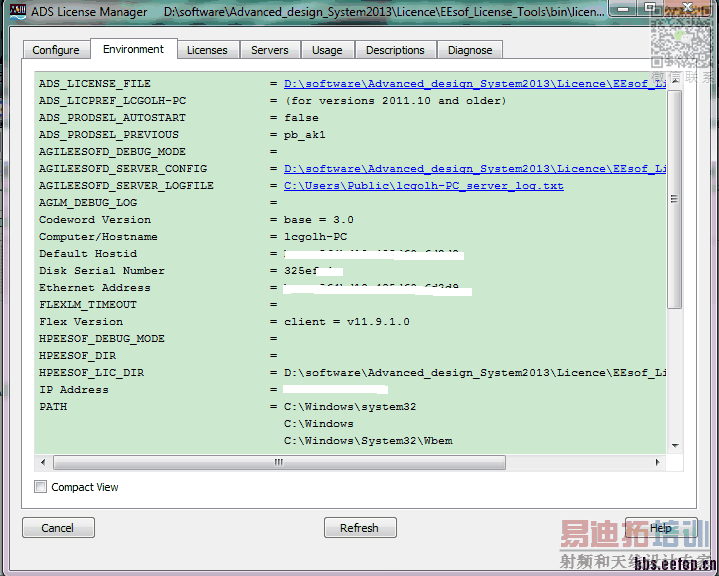Image resolution: width=719 pixels, height=576 pixels.
Task: Click the text '(for versions 2011.10 and older)'
Action: (x=395, y=100)
